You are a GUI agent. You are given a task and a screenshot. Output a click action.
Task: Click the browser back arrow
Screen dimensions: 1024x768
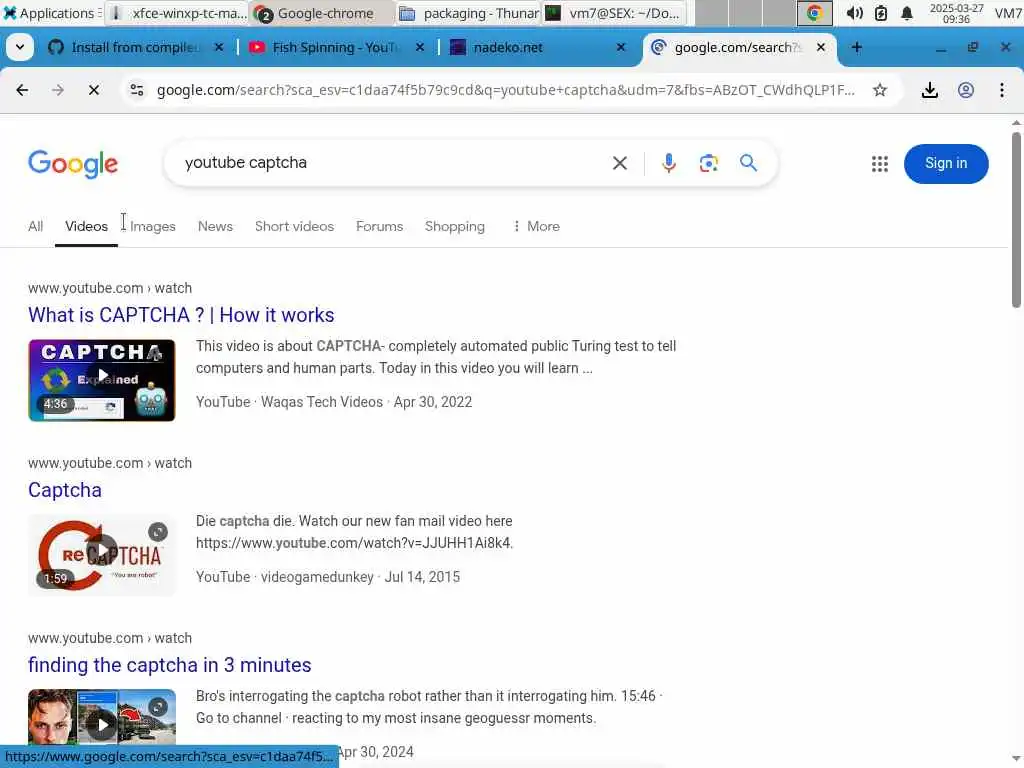click(x=22, y=90)
